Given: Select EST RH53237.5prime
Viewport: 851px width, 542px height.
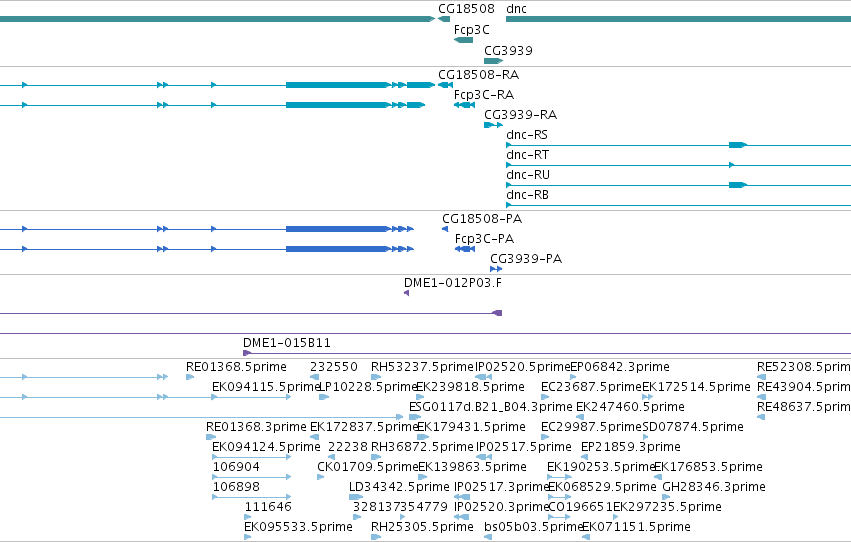Looking at the screenshot, I should (422, 367).
